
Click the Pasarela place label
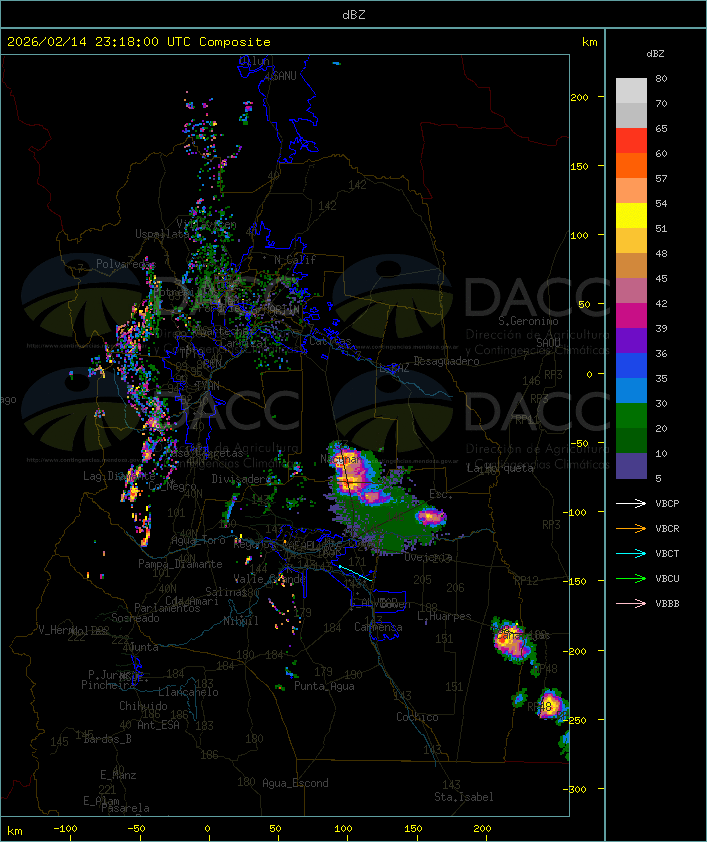point(125,808)
